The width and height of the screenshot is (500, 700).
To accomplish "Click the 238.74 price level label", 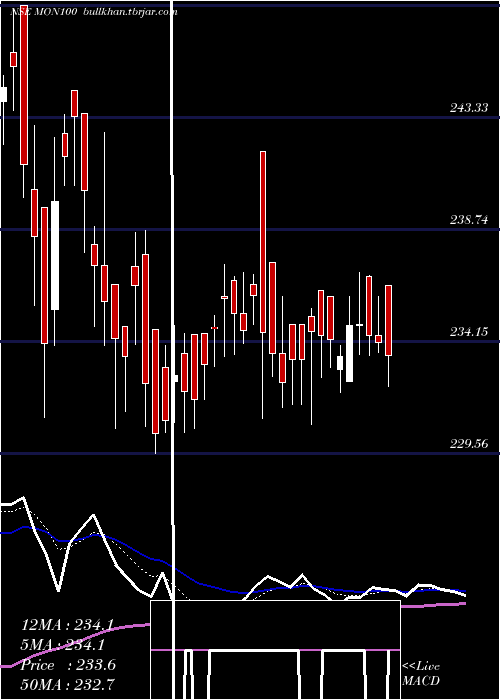I will [469, 220].
